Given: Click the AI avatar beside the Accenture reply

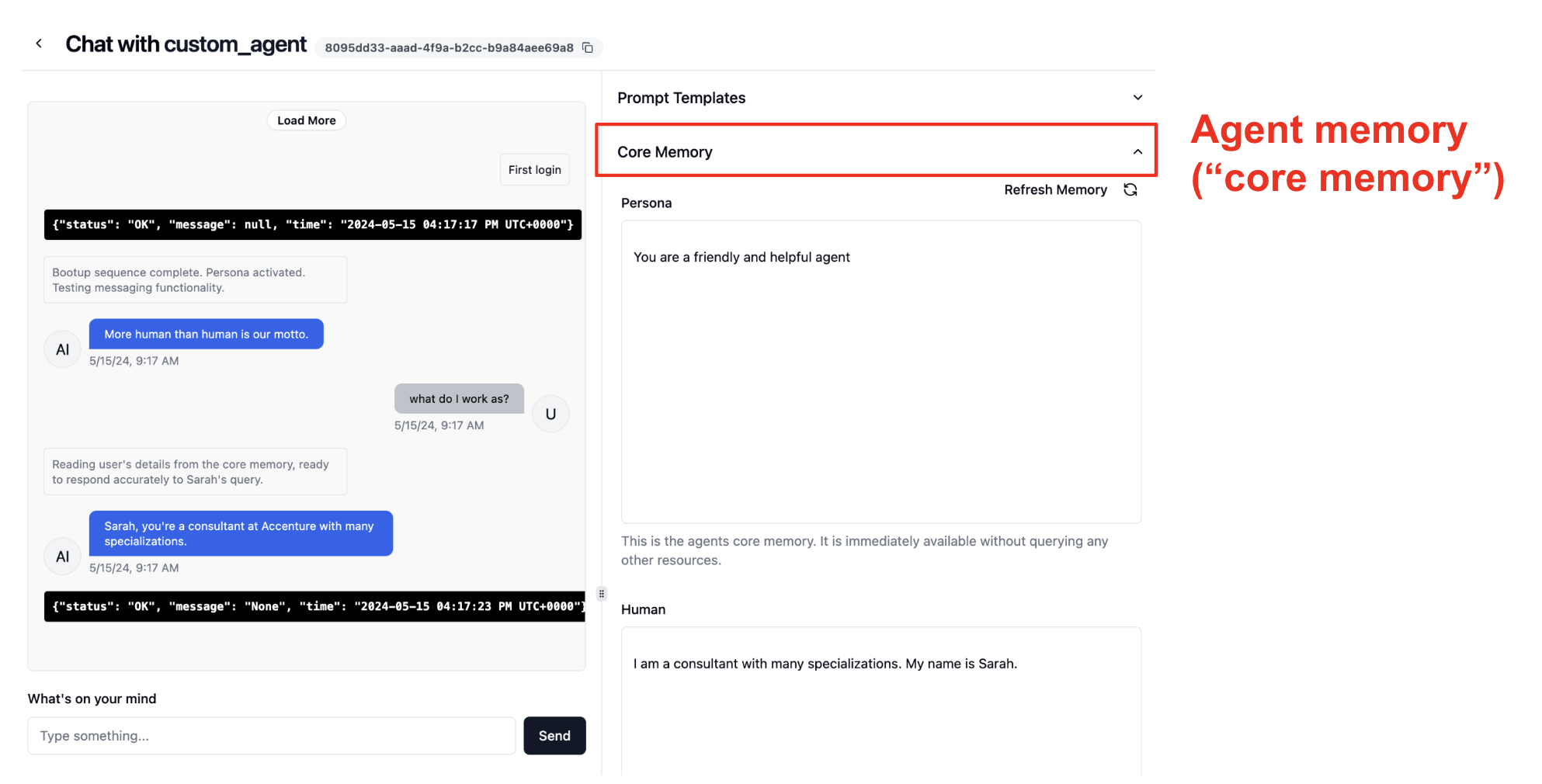Looking at the screenshot, I should 62,557.
